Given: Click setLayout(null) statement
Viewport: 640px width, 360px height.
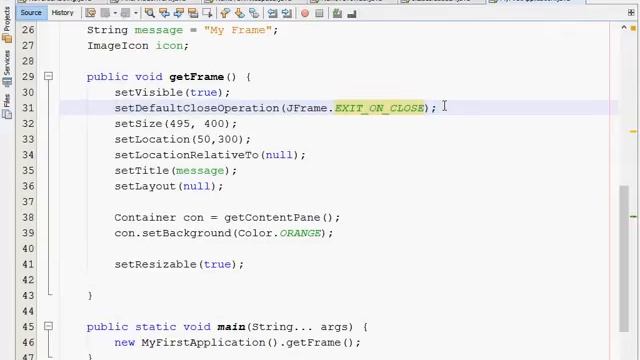Looking at the screenshot, I should (x=169, y=186).
